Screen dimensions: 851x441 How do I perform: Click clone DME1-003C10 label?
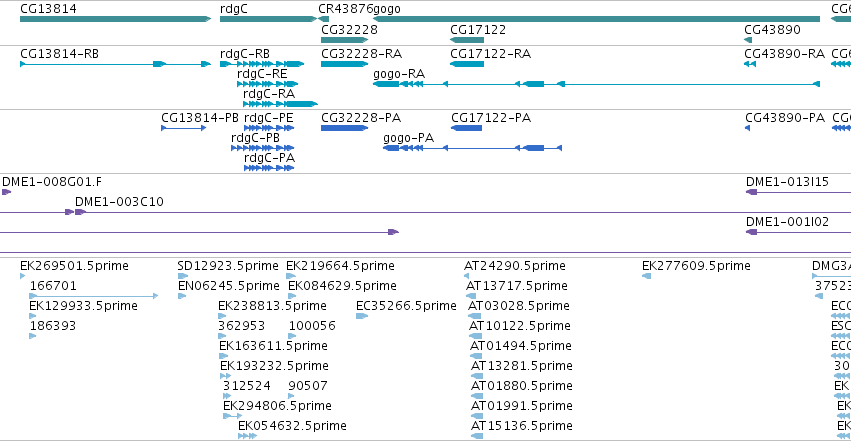pyautogui.click(x=119, y=202)
